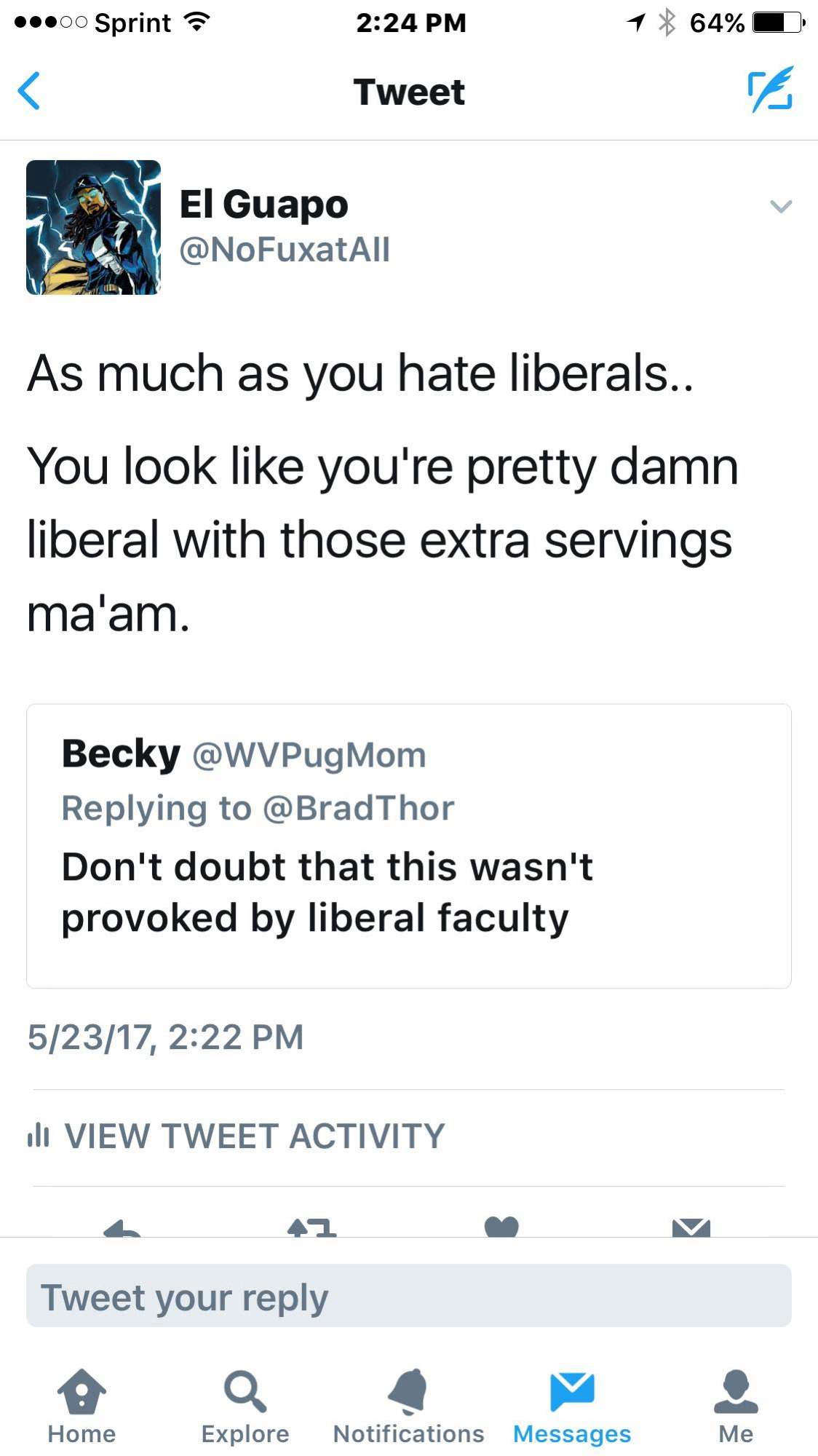Open the @NoFuxatAll handle
The image size is (818, 1456).
click(x=285, y=250)
